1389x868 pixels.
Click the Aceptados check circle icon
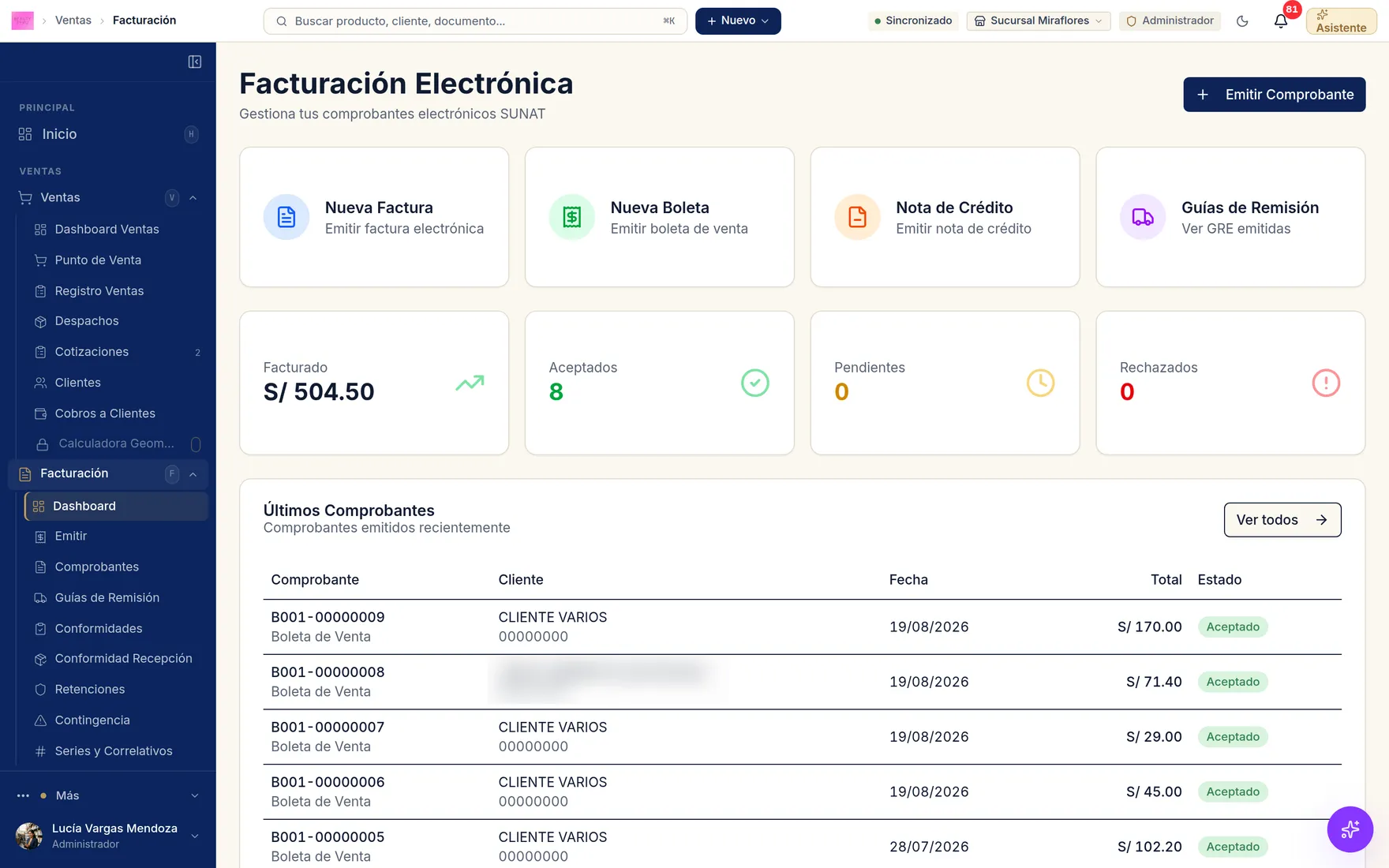tap(755, 383)
